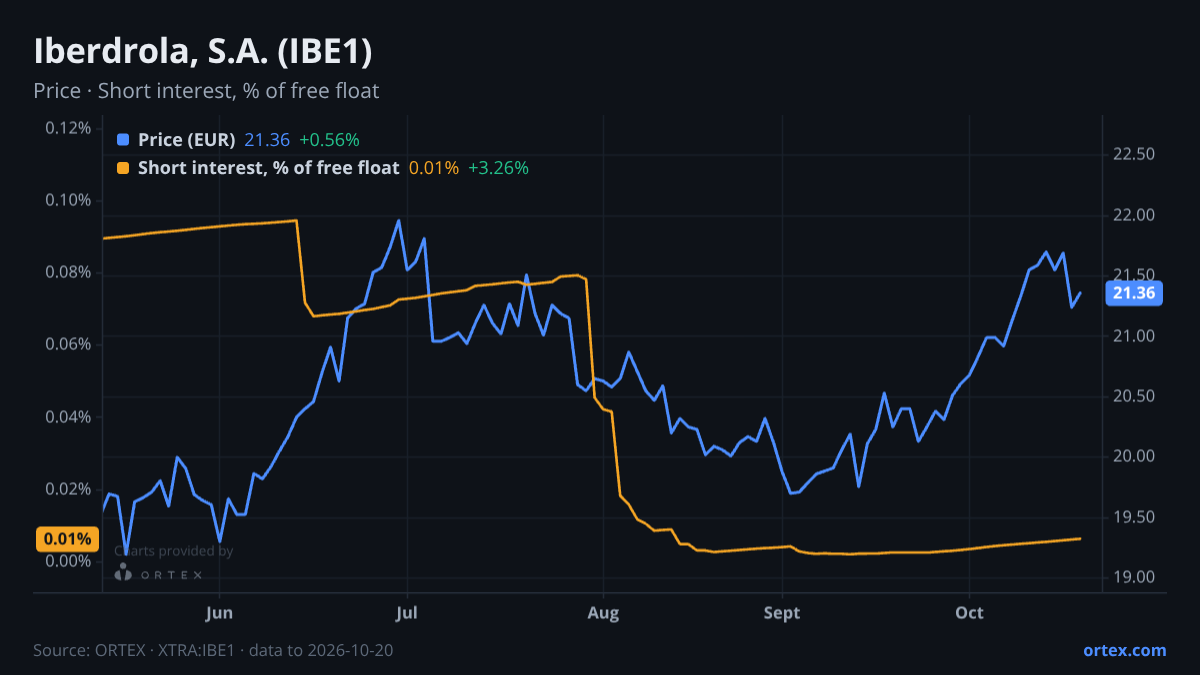Click the 0.08% left axis label
The width and height of the screenshot is (1200, 675).
pos(68,273)
